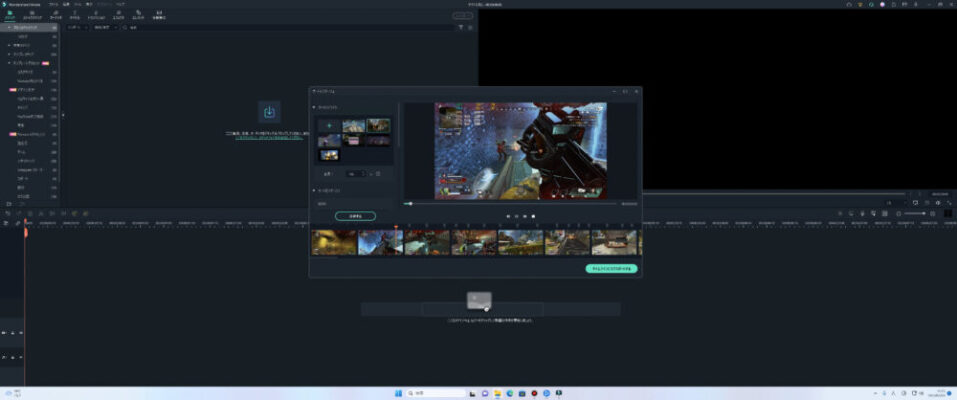
Task: Click the add track icon above track headers
Action: click(5, 223)
